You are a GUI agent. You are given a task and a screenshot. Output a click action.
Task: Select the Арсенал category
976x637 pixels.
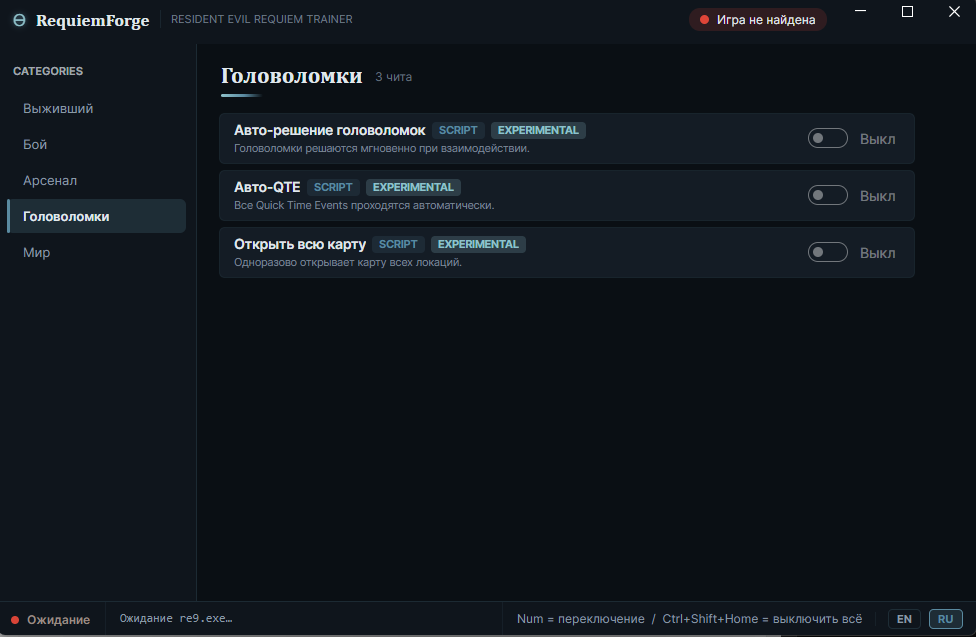click(x=96, y=181)
